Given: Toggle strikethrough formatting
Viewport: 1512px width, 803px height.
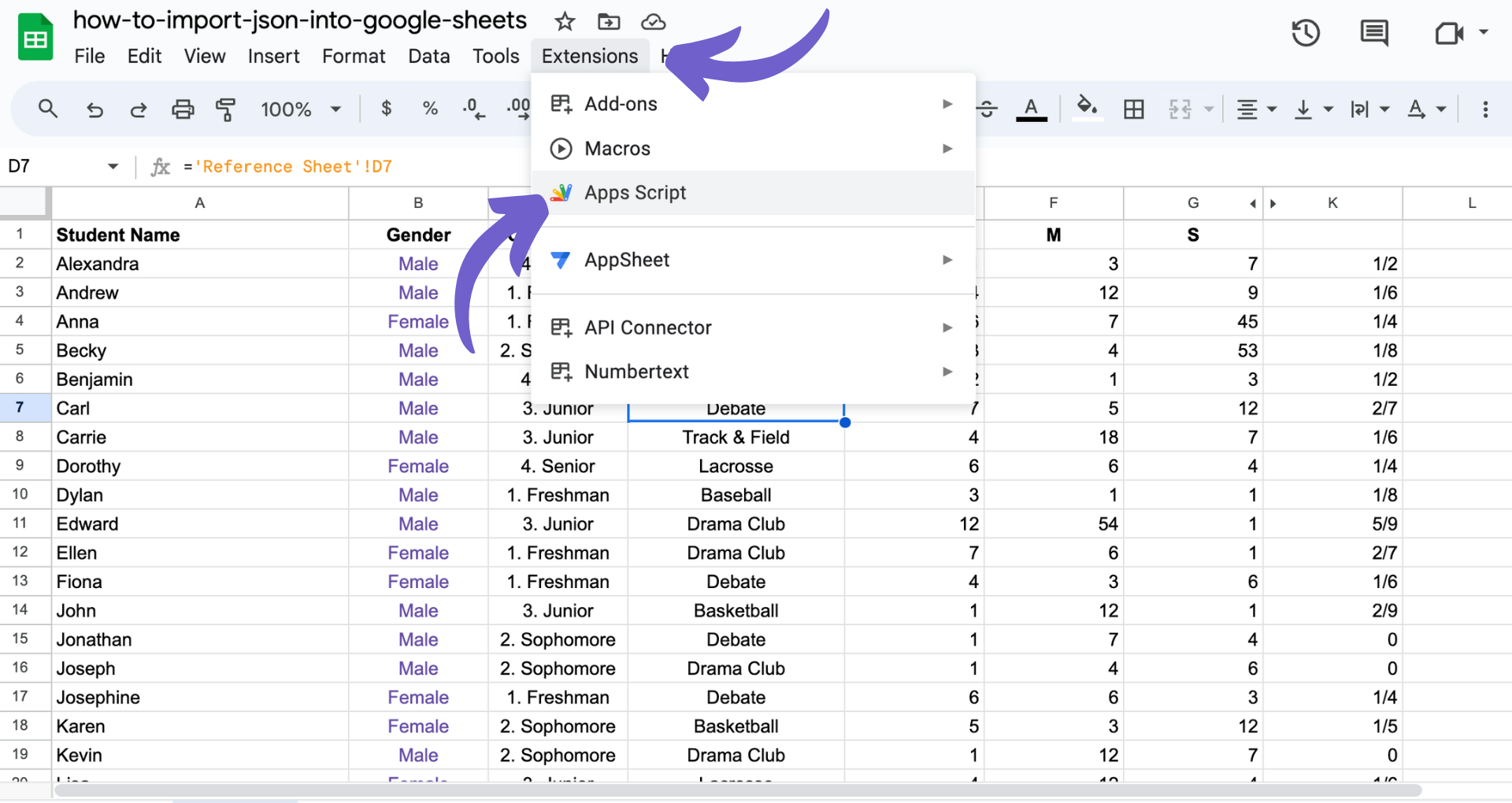Looking at the screenshot, I should coord(987,109).
